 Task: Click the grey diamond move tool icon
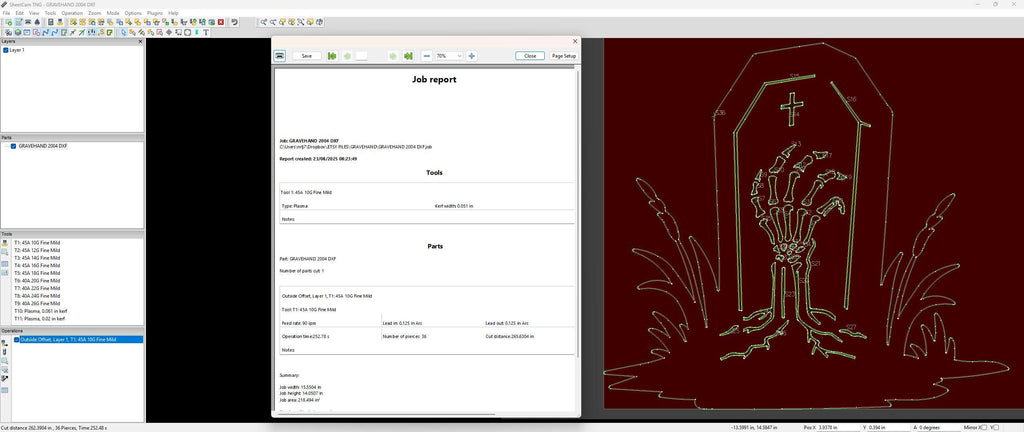(x=169, y=31)
